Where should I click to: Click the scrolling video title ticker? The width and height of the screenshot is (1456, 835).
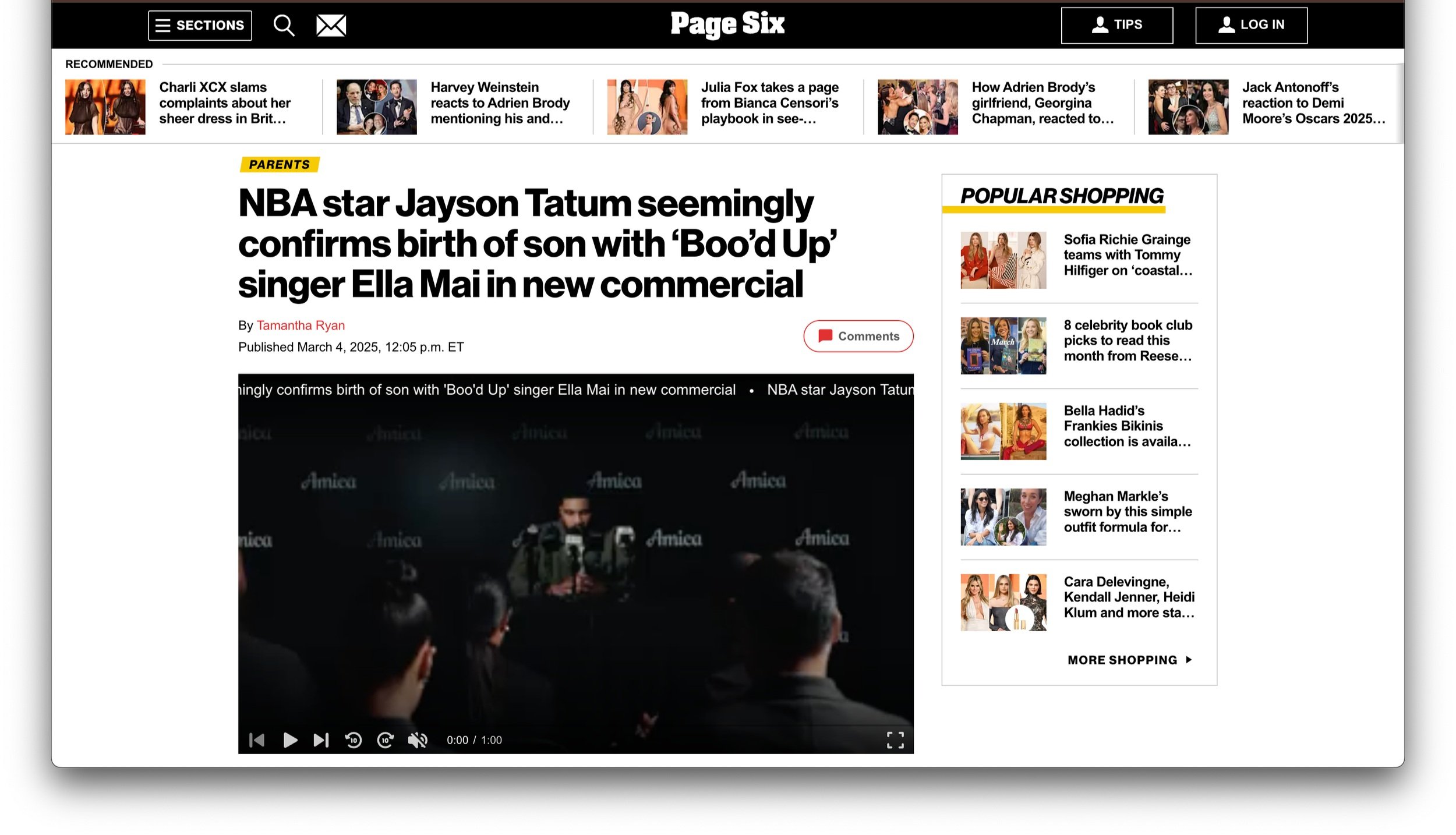[575, 390]
